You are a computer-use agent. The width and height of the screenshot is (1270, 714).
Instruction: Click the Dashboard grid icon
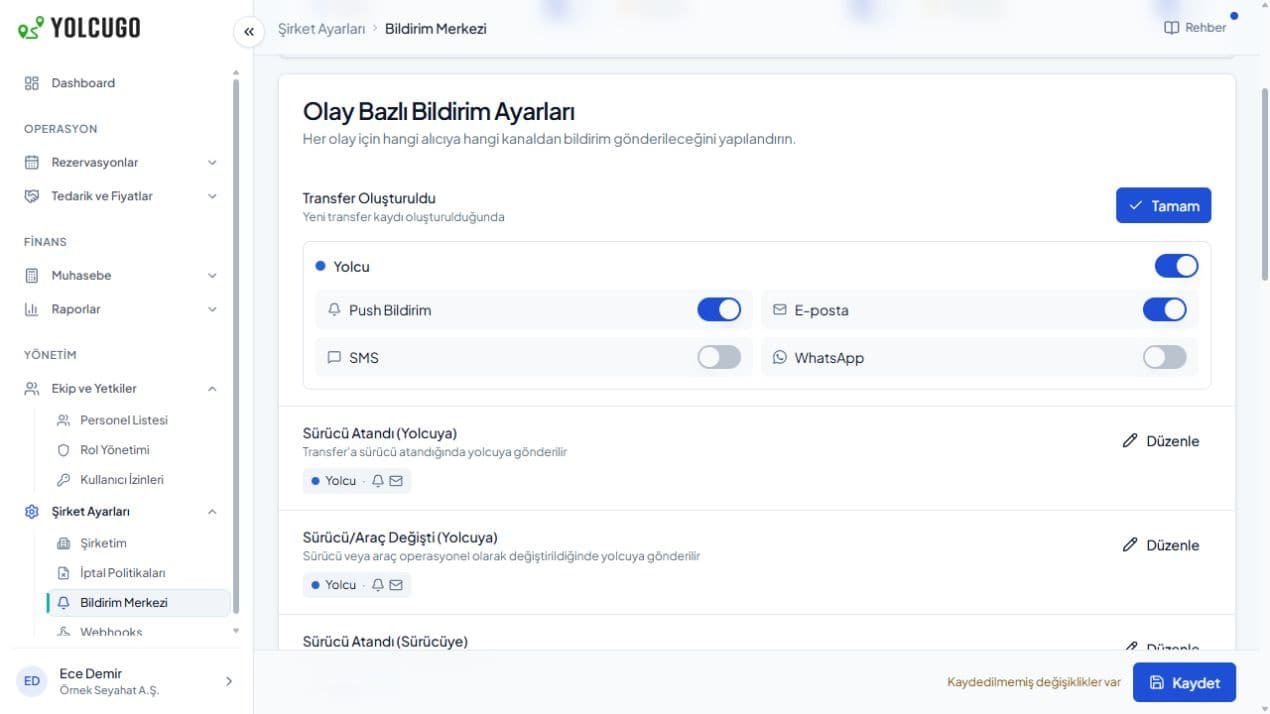tap(32, 83)
